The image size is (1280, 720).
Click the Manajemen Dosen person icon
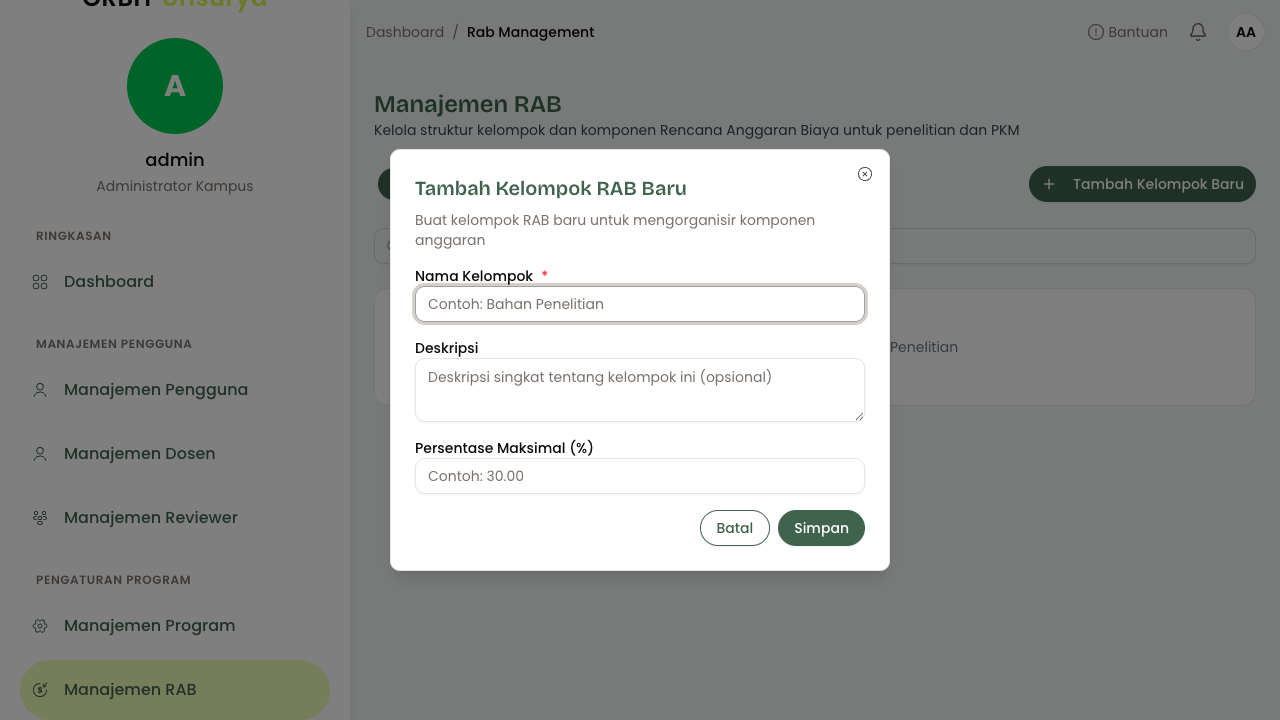(x=40, y=454)
